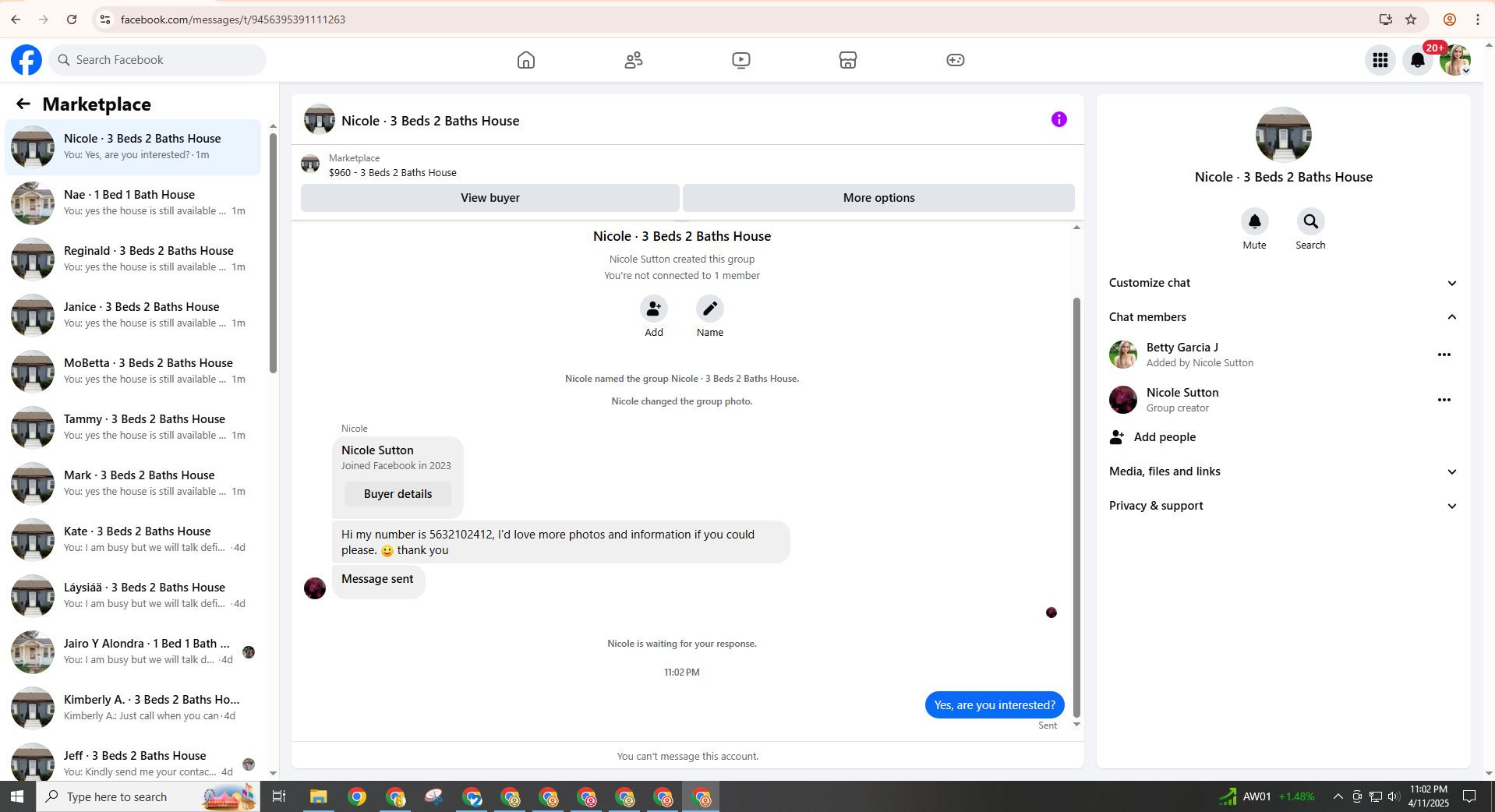Click Nicole Sutton in chat members
The image size is (1495, 812).
coord(1182,393)
